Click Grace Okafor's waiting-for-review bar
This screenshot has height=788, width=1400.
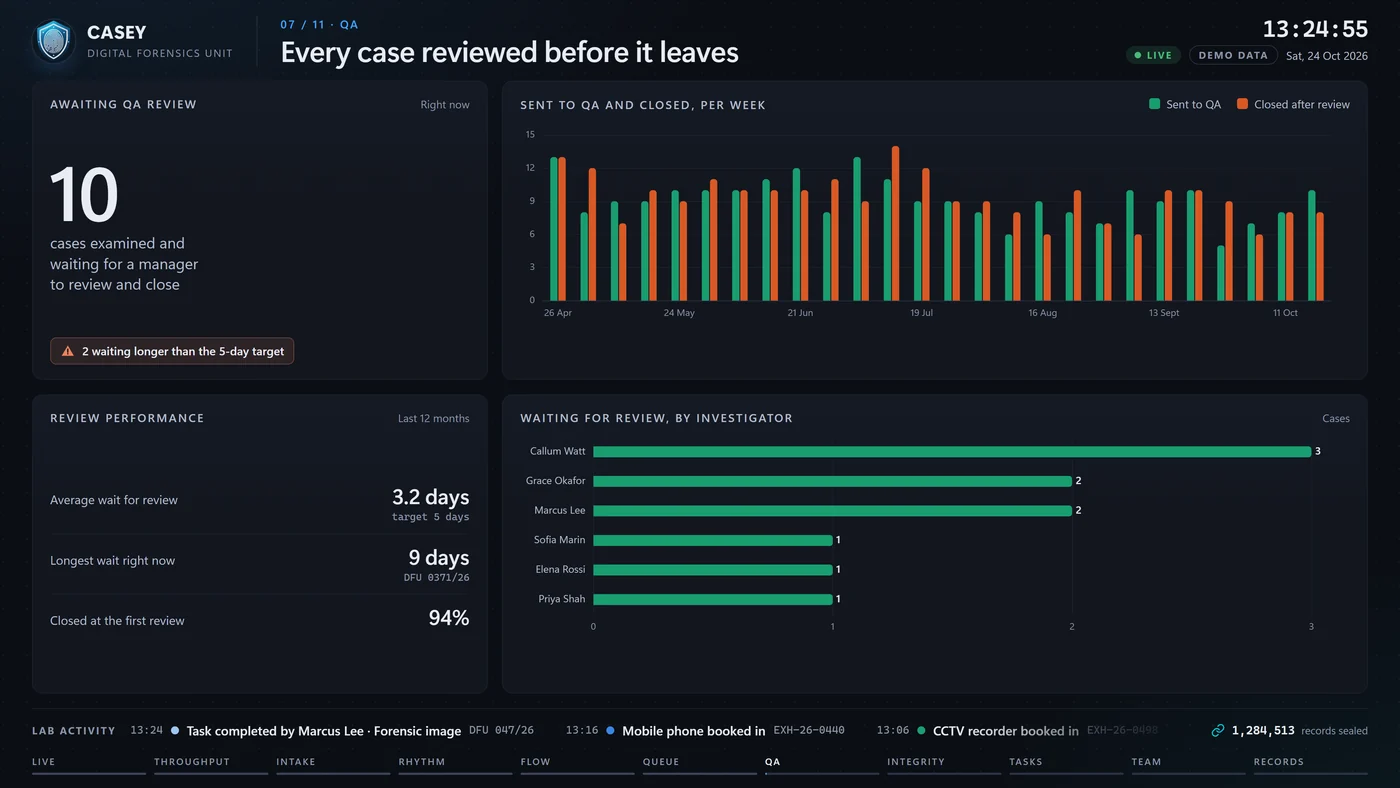[x=832, y=481]
